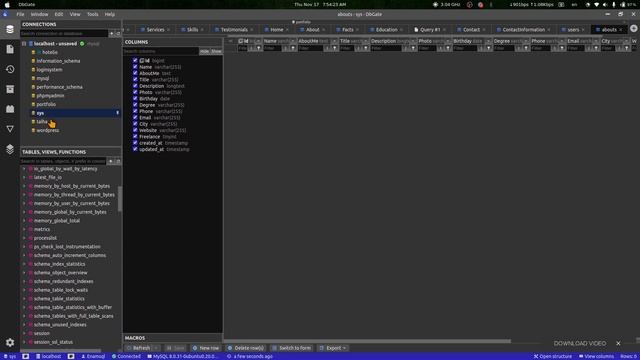Click filter icon in Title column
Screen dimensions: 640x360
pos(365,48)
